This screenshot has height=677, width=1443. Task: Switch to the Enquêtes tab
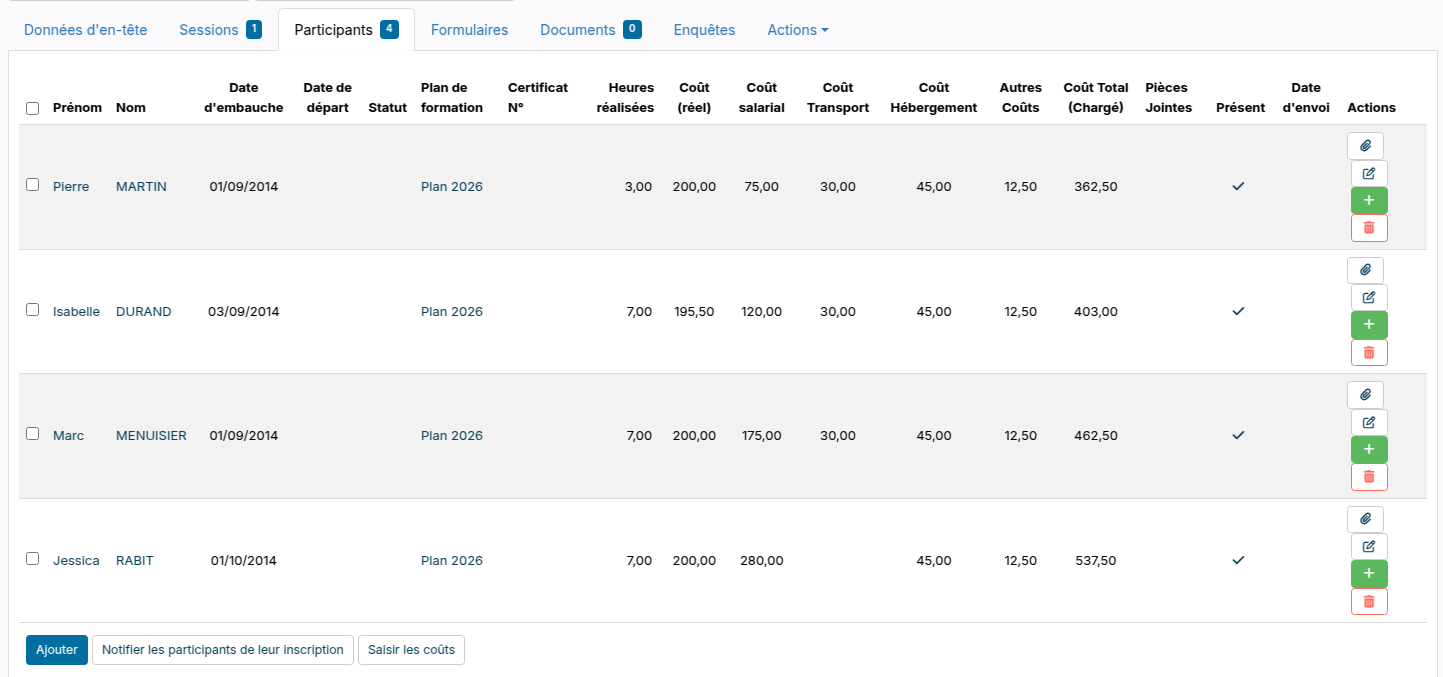click(704, 30)
